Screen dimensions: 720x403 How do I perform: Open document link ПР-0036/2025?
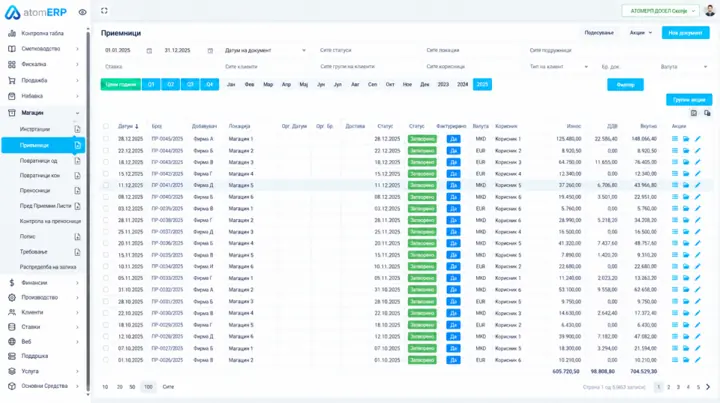tap(167, 243)
